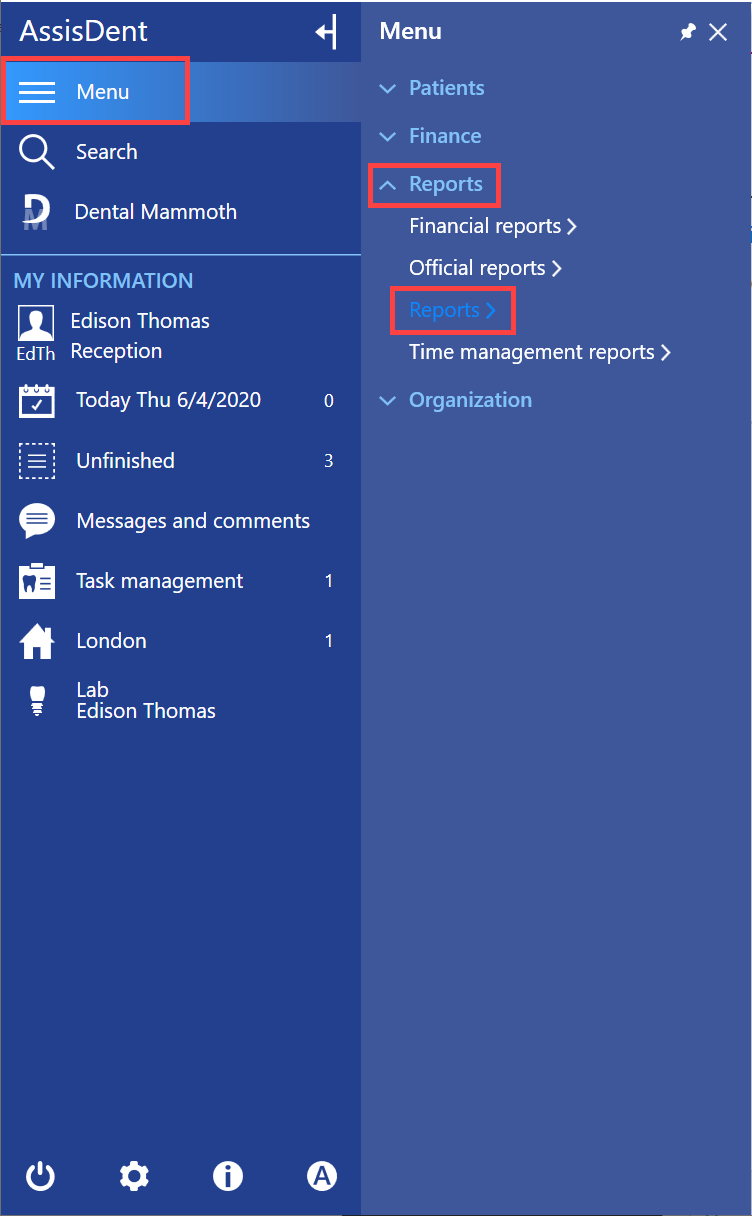Click the Dental Mammoth logo icon
752x1218 pixels.
click(x=37, y=212)
